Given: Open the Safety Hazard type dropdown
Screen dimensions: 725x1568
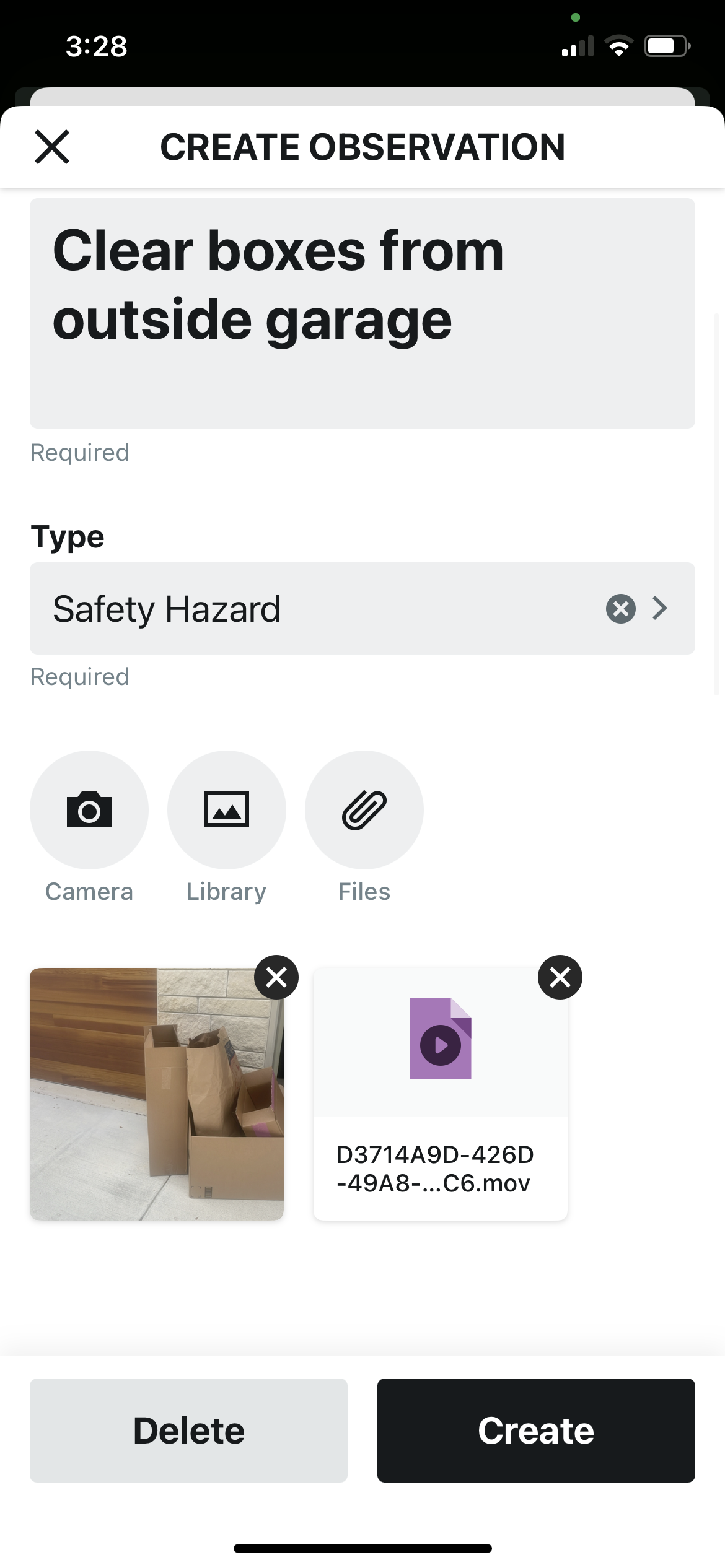Looking at the screenshot, I should (310, 608).
